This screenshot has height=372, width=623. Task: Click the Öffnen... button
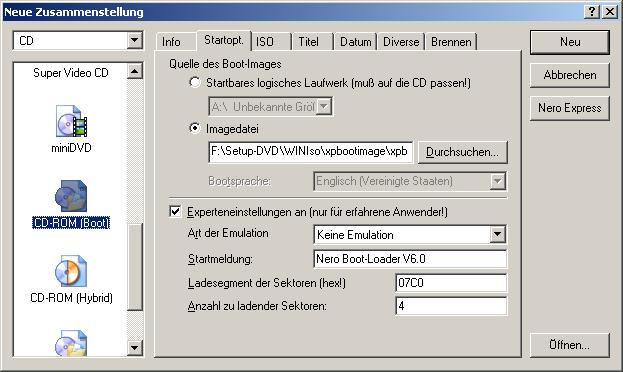(x=570, y=345)
